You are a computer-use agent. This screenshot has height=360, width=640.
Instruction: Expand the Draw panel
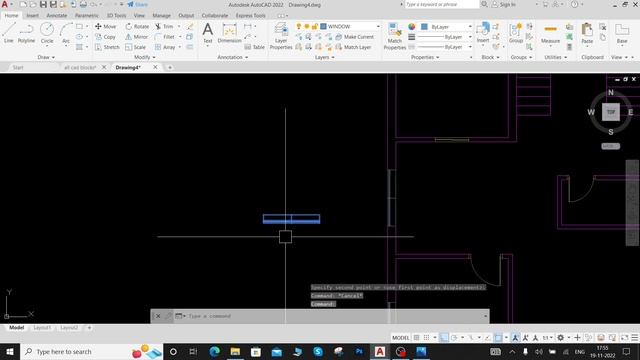click(x=46, y=57)
